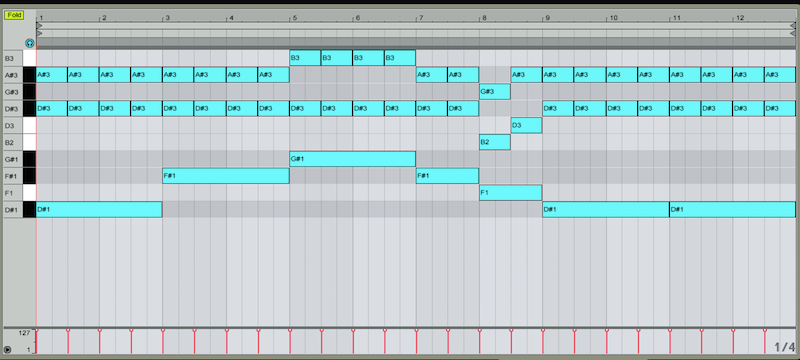Click bar 10 on the beat ruler
The image size is (800, 360).
[x=613, y=18]
